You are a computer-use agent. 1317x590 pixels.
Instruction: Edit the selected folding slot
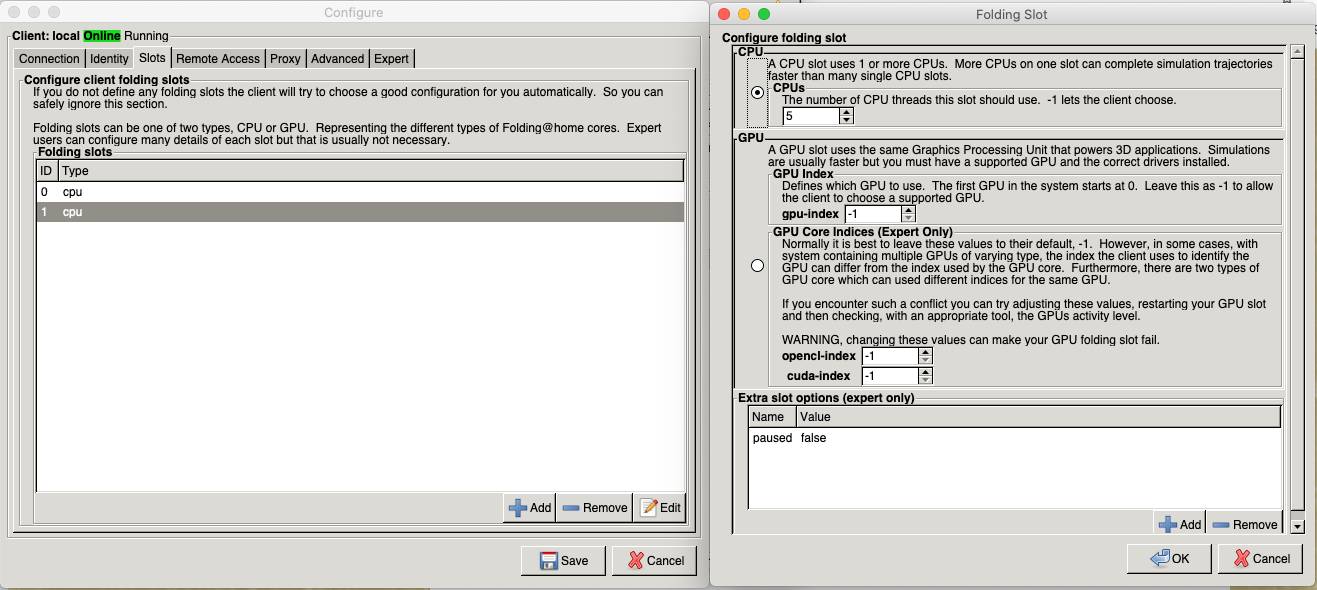660,507
